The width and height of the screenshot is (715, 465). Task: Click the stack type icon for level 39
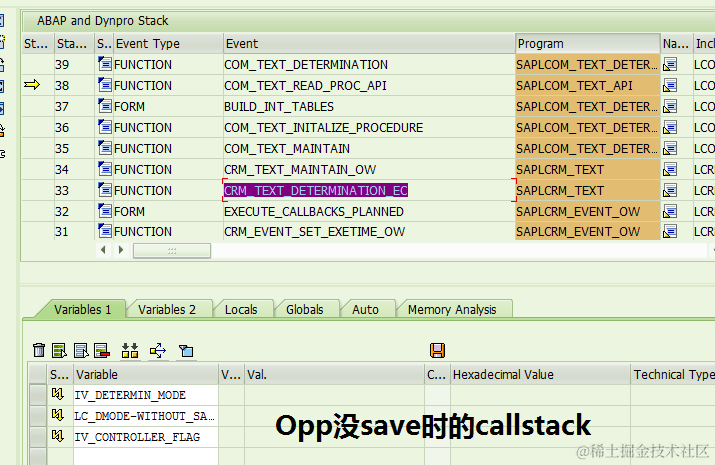(x=105, y=64)
